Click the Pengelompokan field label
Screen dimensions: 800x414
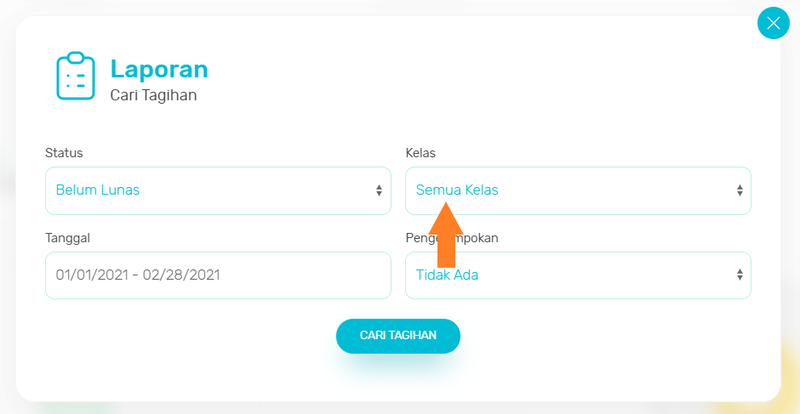452,238
